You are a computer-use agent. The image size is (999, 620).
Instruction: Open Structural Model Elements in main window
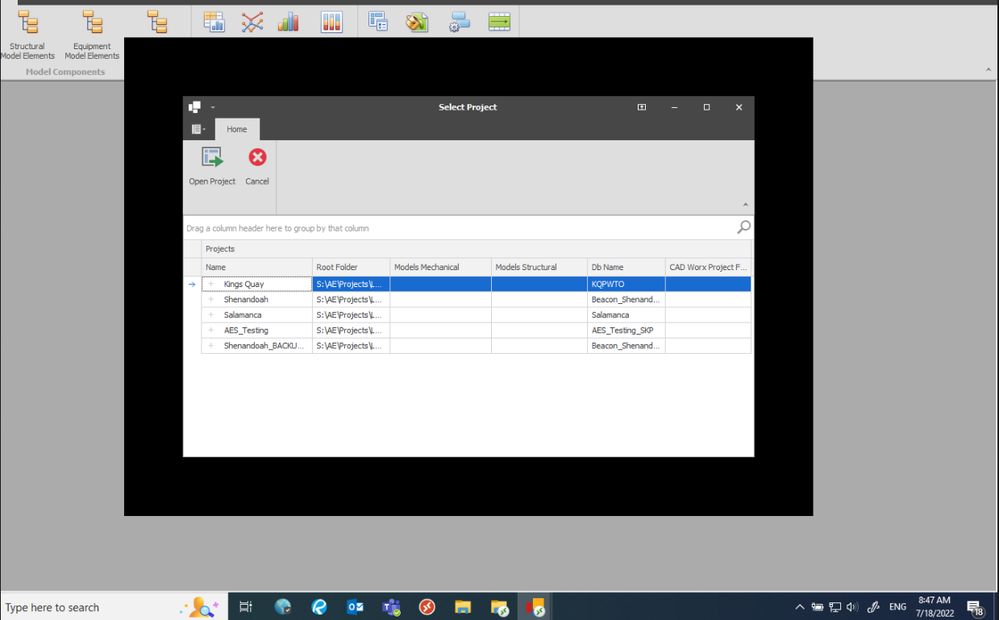coord(27,36)
